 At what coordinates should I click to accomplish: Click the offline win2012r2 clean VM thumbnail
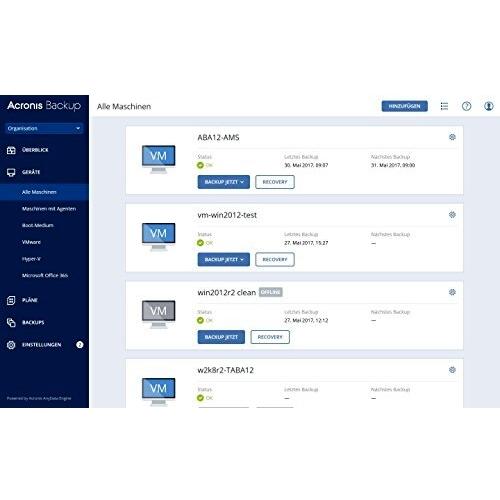point(159,314)
